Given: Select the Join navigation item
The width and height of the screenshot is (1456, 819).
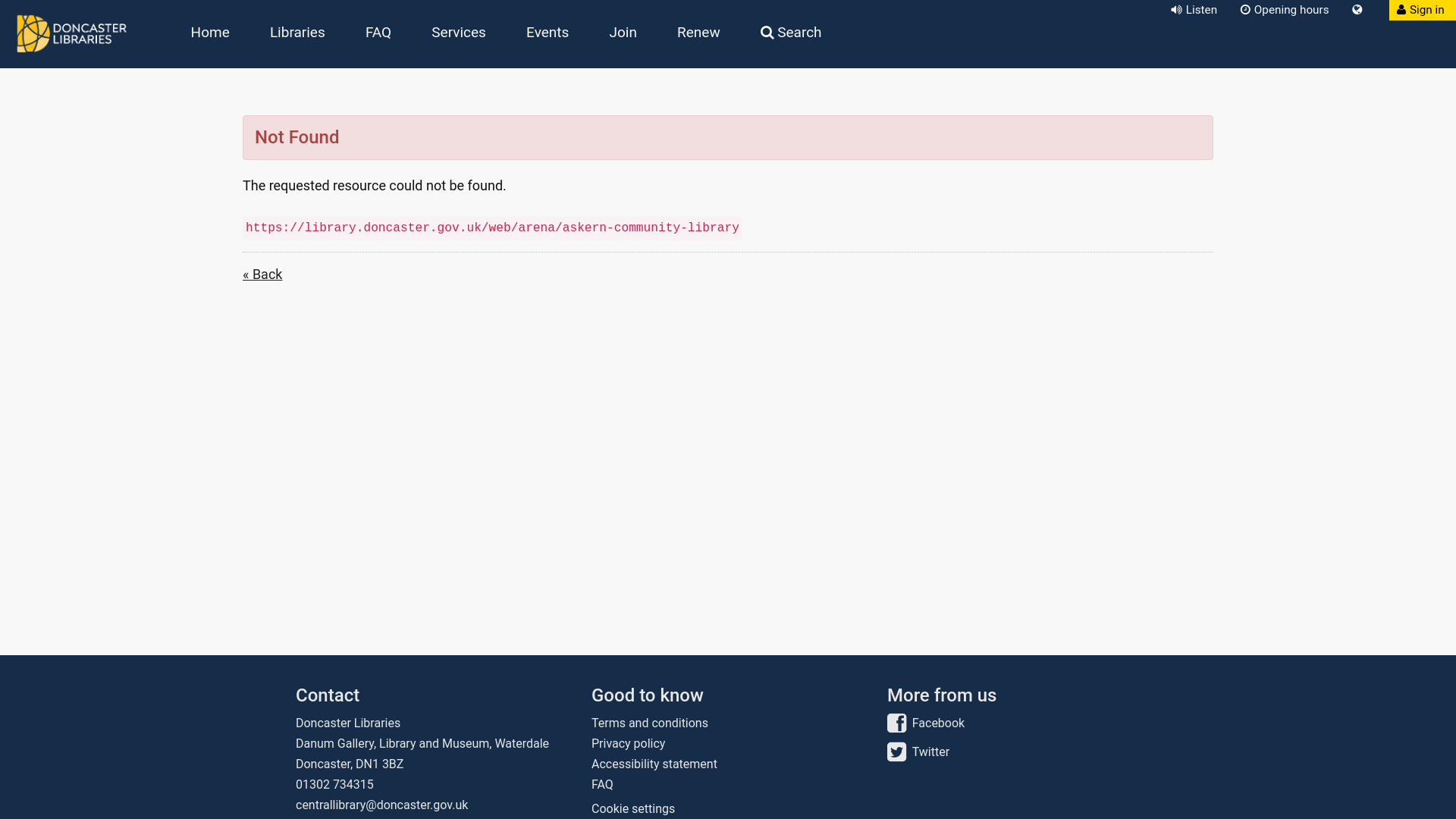Looking at the screenshot, I should click(623, 33).
